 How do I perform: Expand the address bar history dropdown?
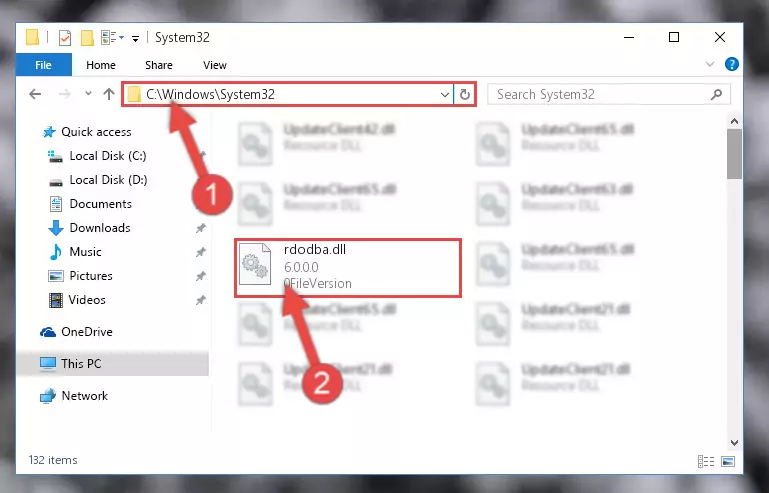(x=444, y=94)
